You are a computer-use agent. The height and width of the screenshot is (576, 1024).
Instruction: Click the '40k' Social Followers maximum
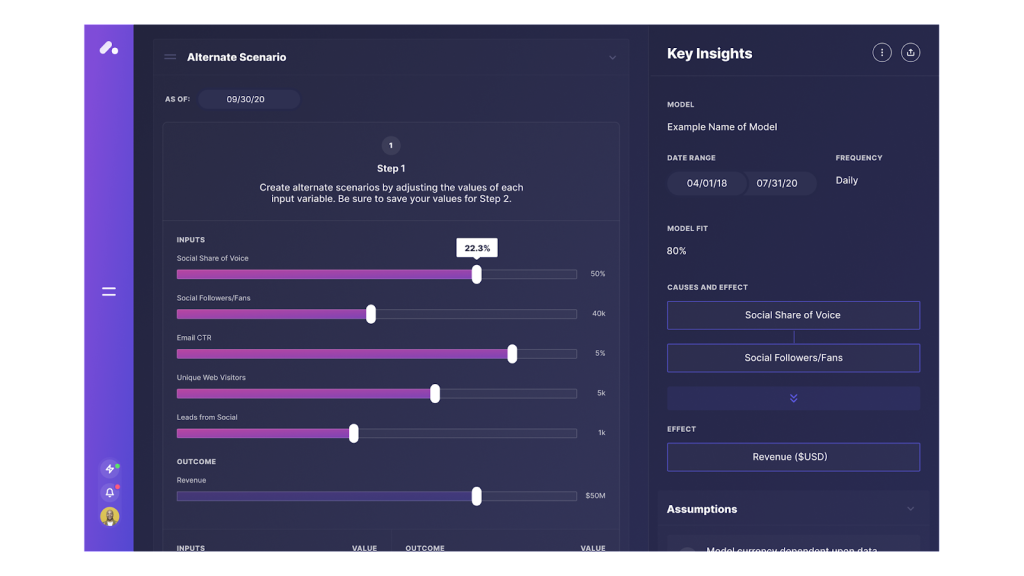599,313
